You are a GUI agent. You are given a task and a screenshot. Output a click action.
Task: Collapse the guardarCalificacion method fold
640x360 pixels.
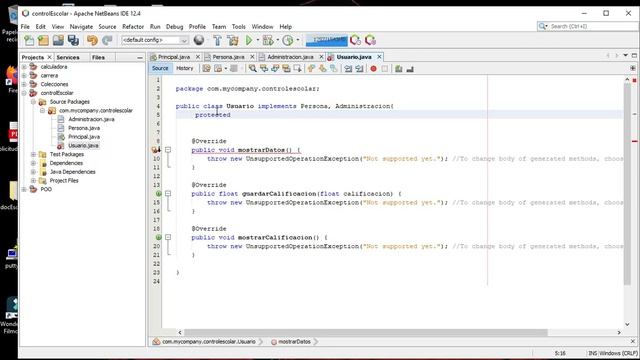click(168, 193)
